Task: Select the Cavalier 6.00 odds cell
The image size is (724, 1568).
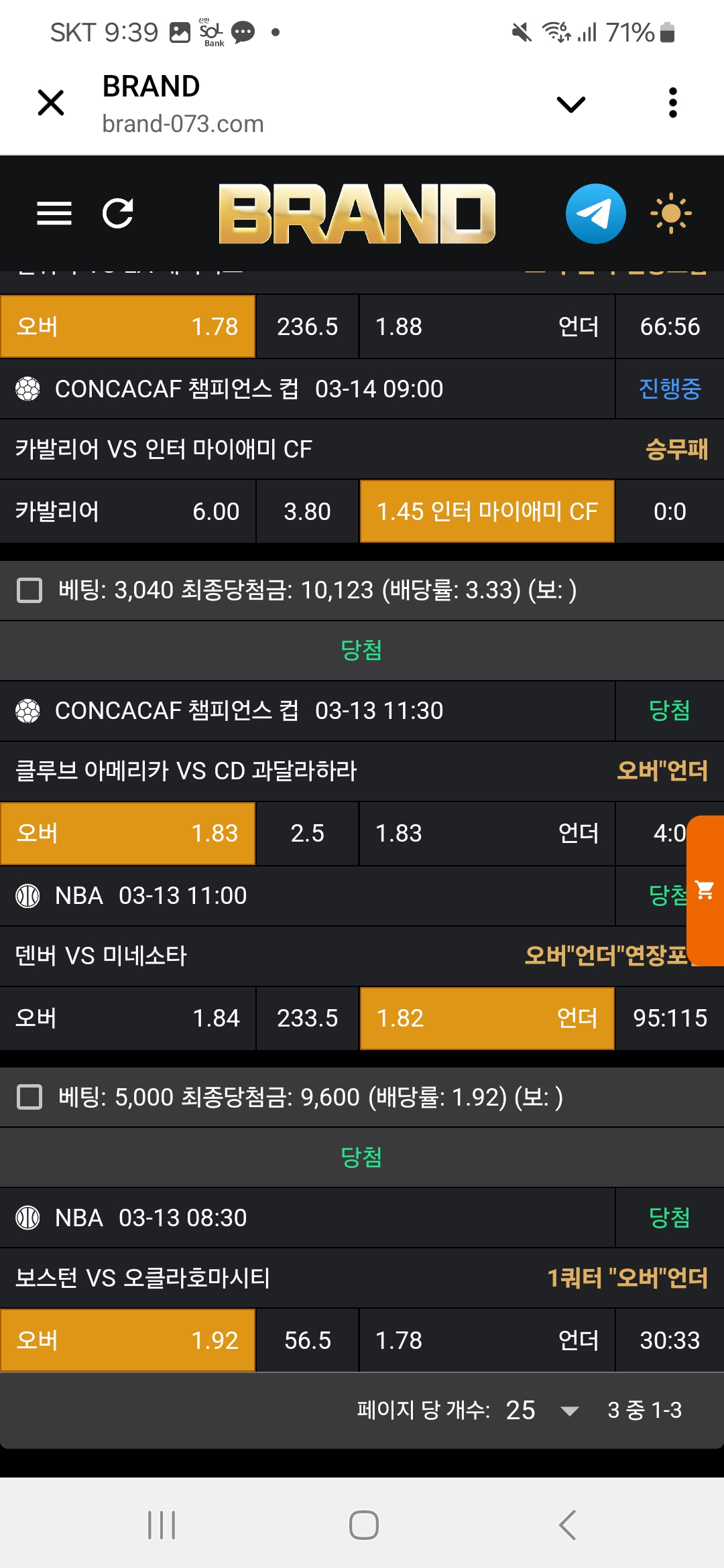Action: [x=127, y=511]
